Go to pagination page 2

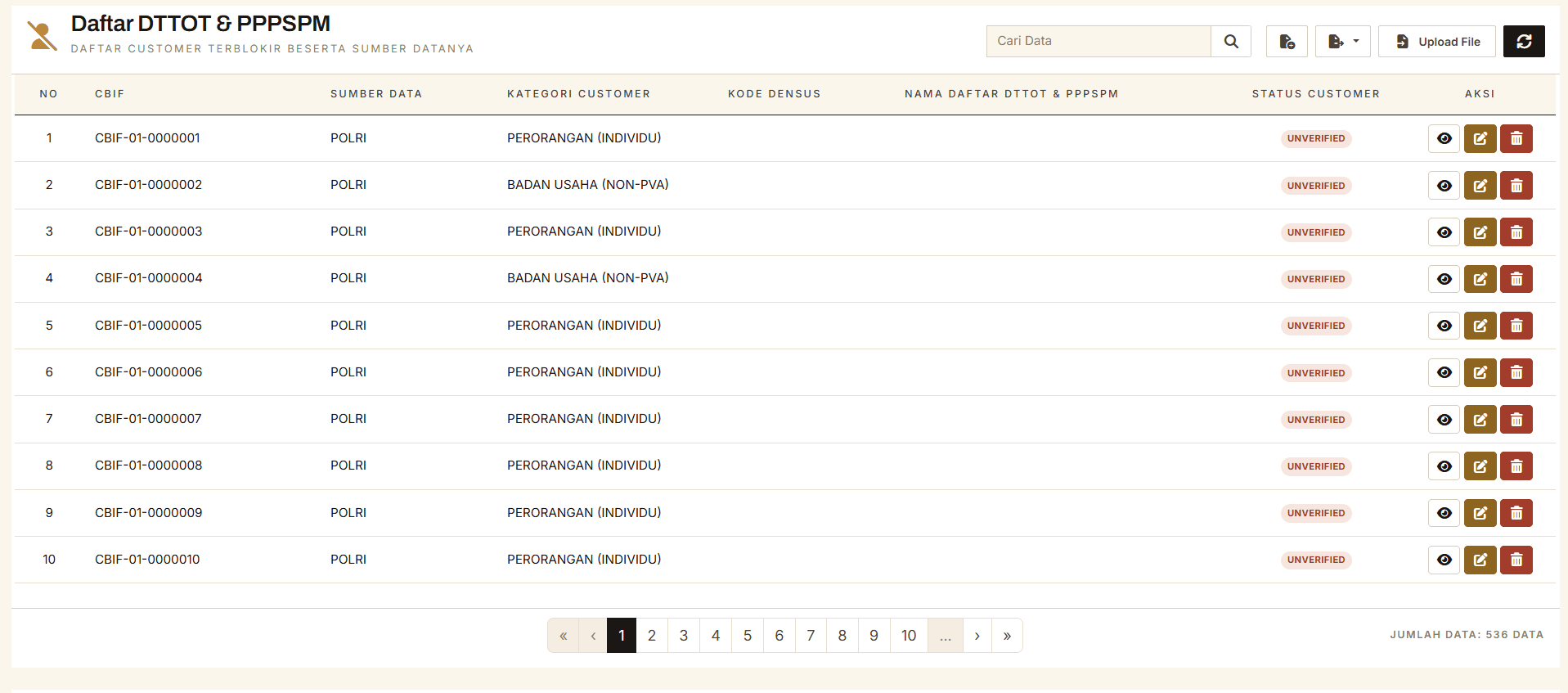(x=652, y=636)
